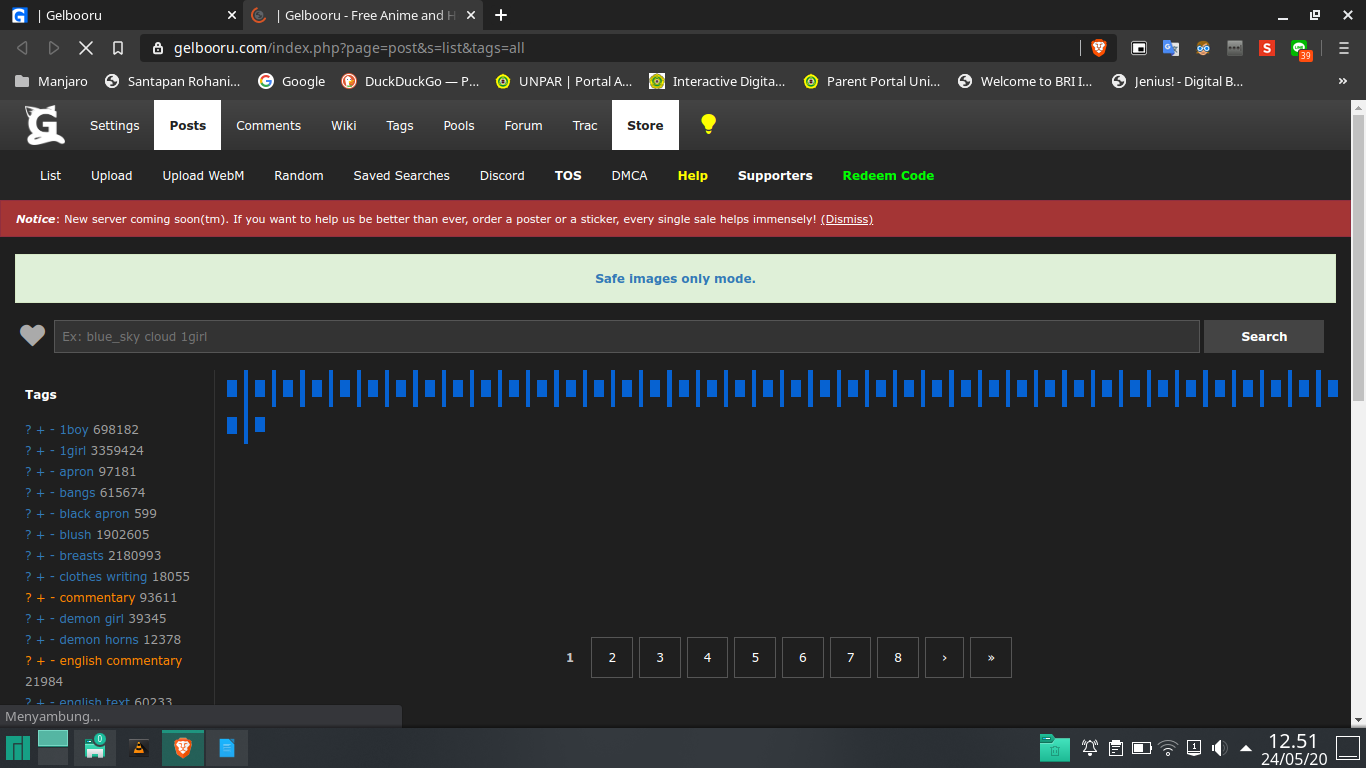Click the Brave icon in taskbar
Viewport: 1366px width, 768px height.
[183, 748]
